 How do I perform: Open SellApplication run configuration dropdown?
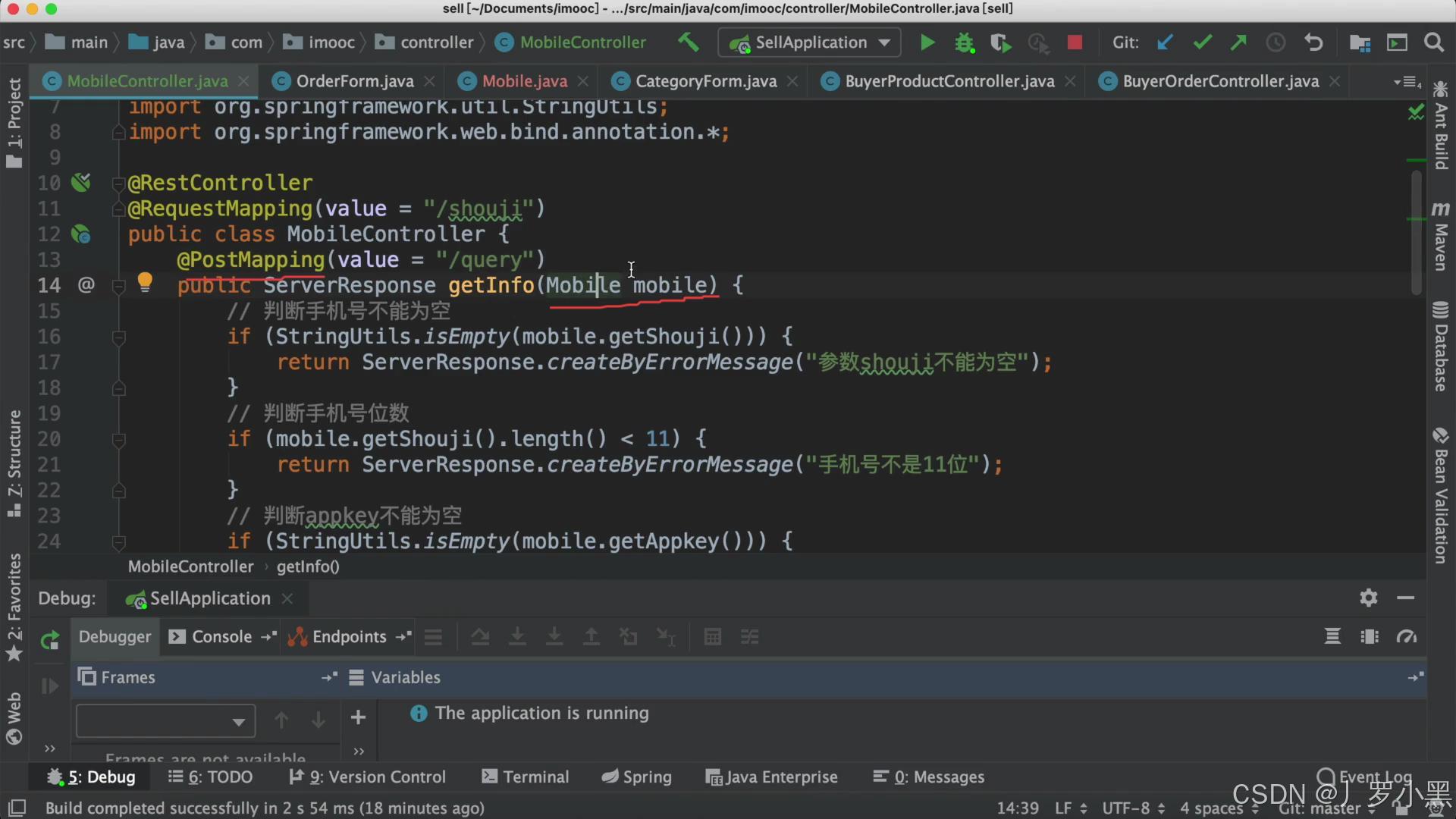(808, 42)
